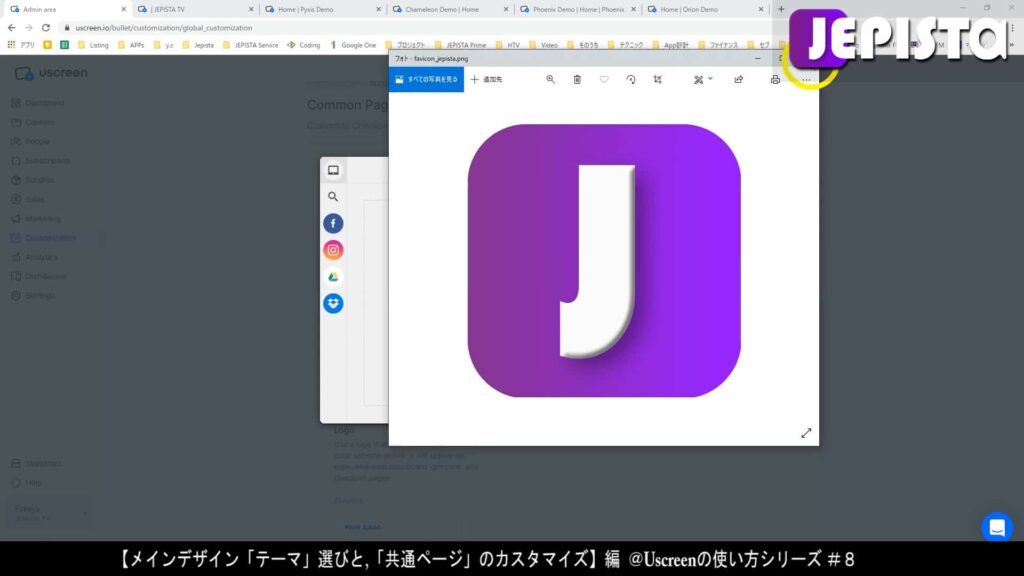
Task: Switch to the Chameleon Demo | Home tab
Action: pos(450,9)
